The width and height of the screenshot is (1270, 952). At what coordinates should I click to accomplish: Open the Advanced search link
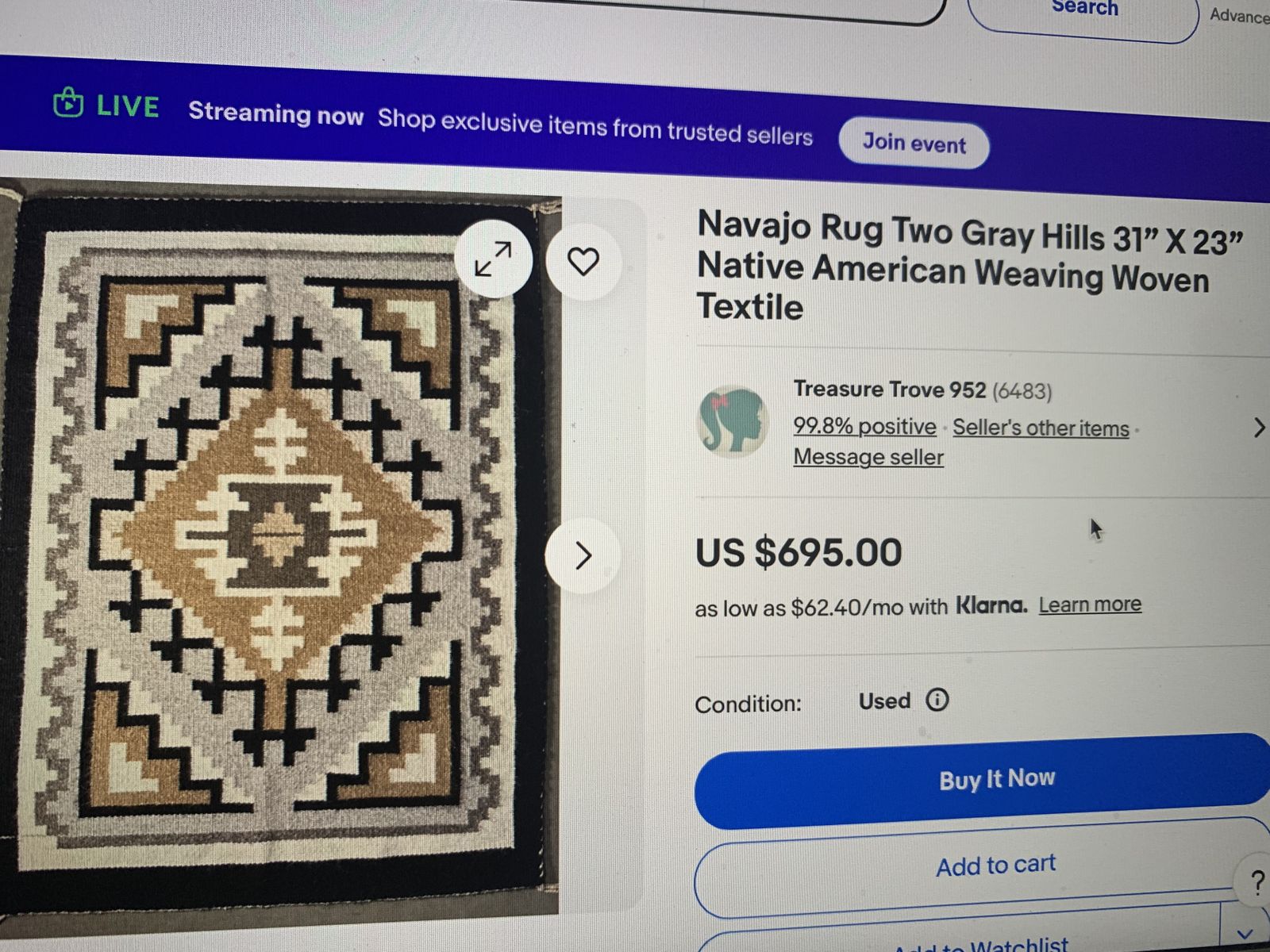click(1238, 16)
